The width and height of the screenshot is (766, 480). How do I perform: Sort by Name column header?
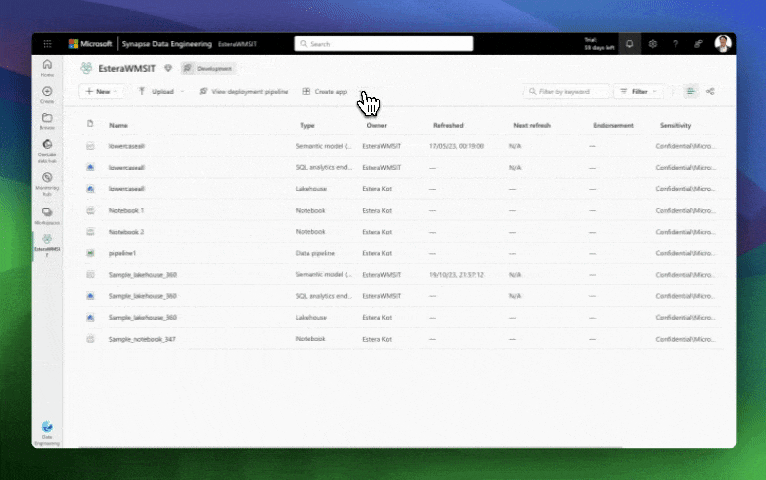point(118,125)
